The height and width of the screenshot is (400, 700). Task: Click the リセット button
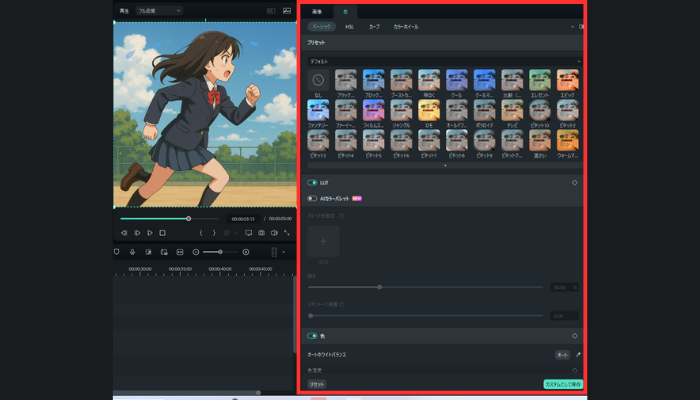(317, 384)
